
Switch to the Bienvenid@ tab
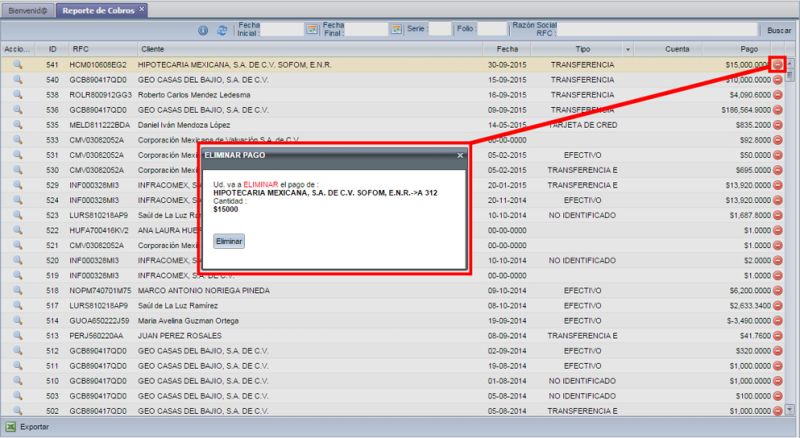pyautogui.click(x=26, y=9)
